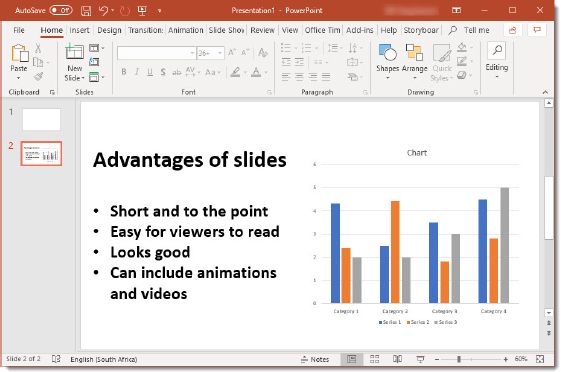Toggle Align Left
561x372 pixels.
286,77
